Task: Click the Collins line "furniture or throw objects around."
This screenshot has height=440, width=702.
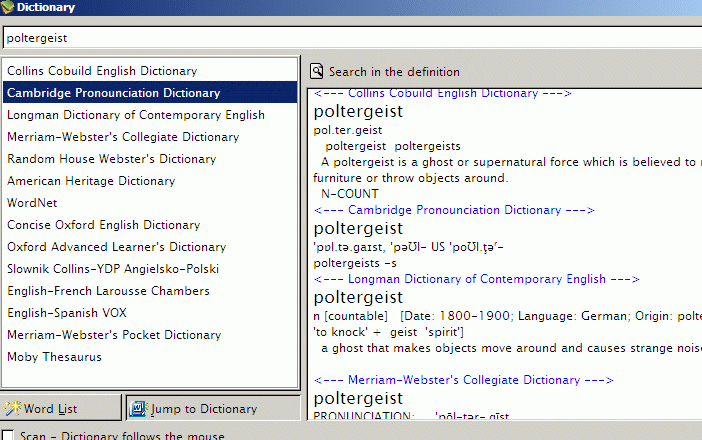Action: point(411,178)
